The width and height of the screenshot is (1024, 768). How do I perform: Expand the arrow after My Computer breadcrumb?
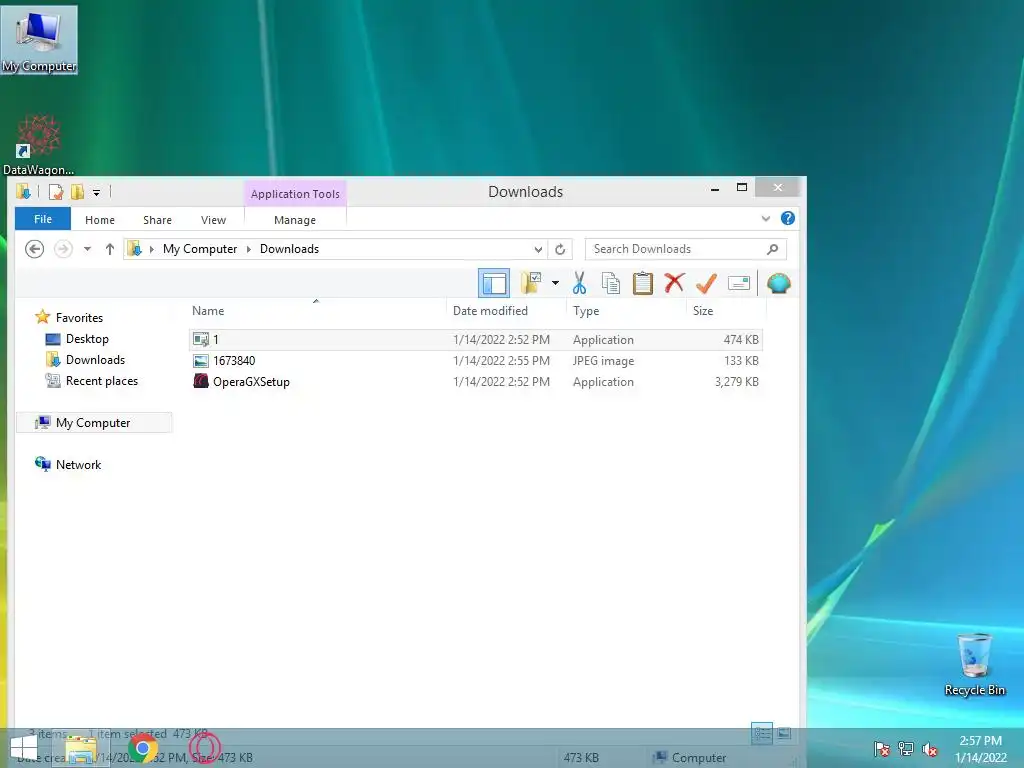point(249,249)
